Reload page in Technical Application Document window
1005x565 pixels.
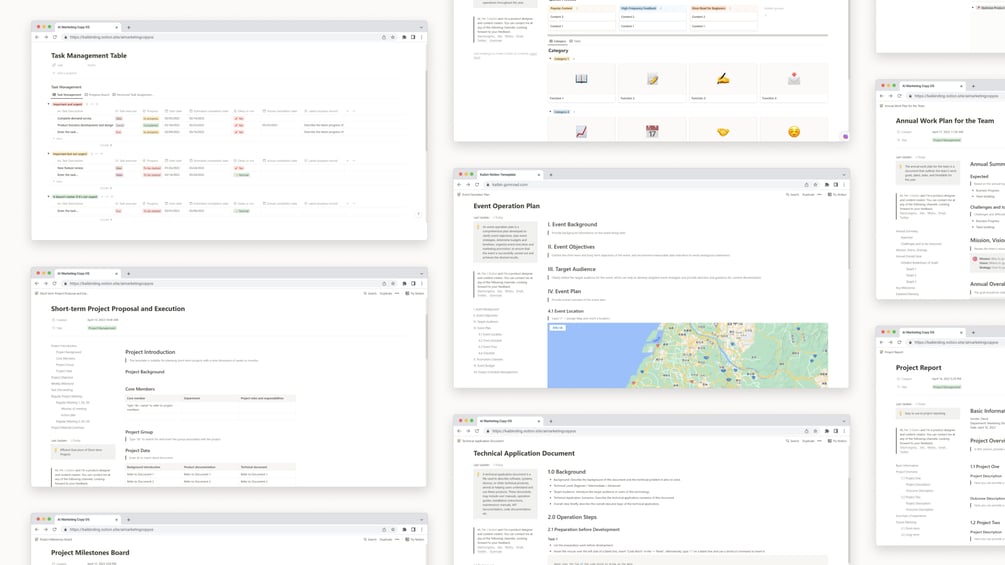click(x=477, y=431)
